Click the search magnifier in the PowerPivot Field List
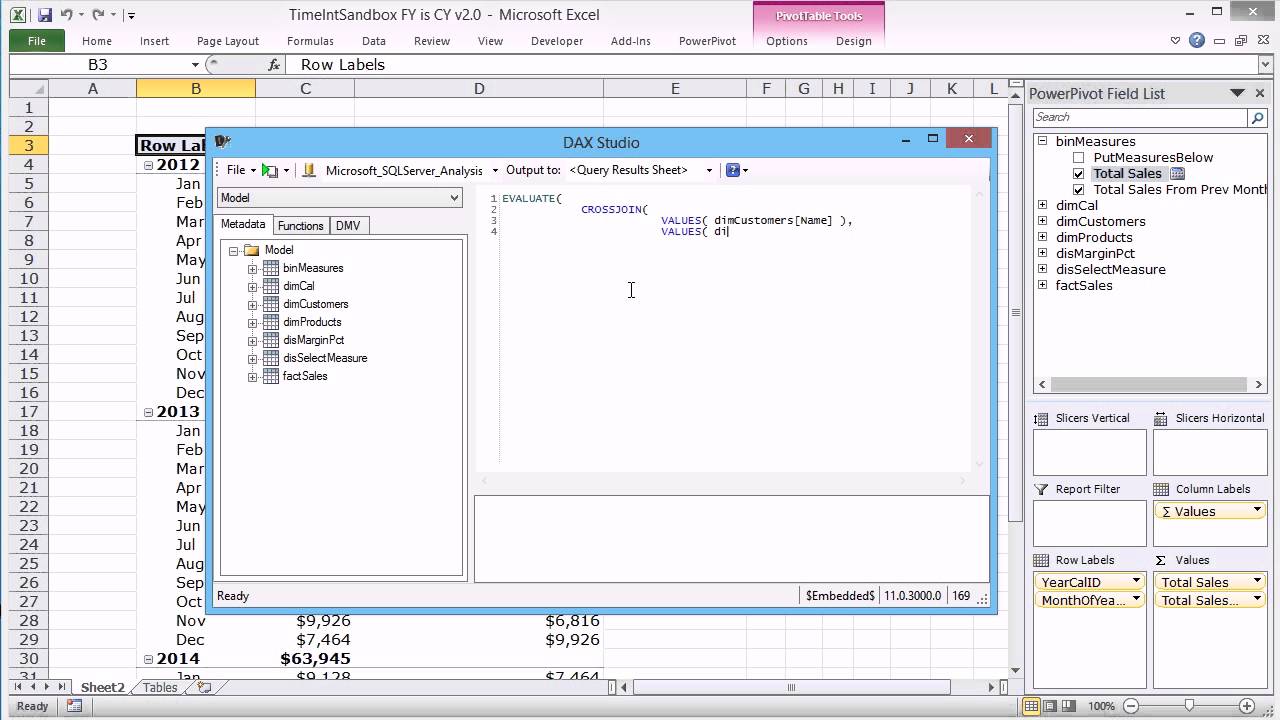 point(1257,118)
